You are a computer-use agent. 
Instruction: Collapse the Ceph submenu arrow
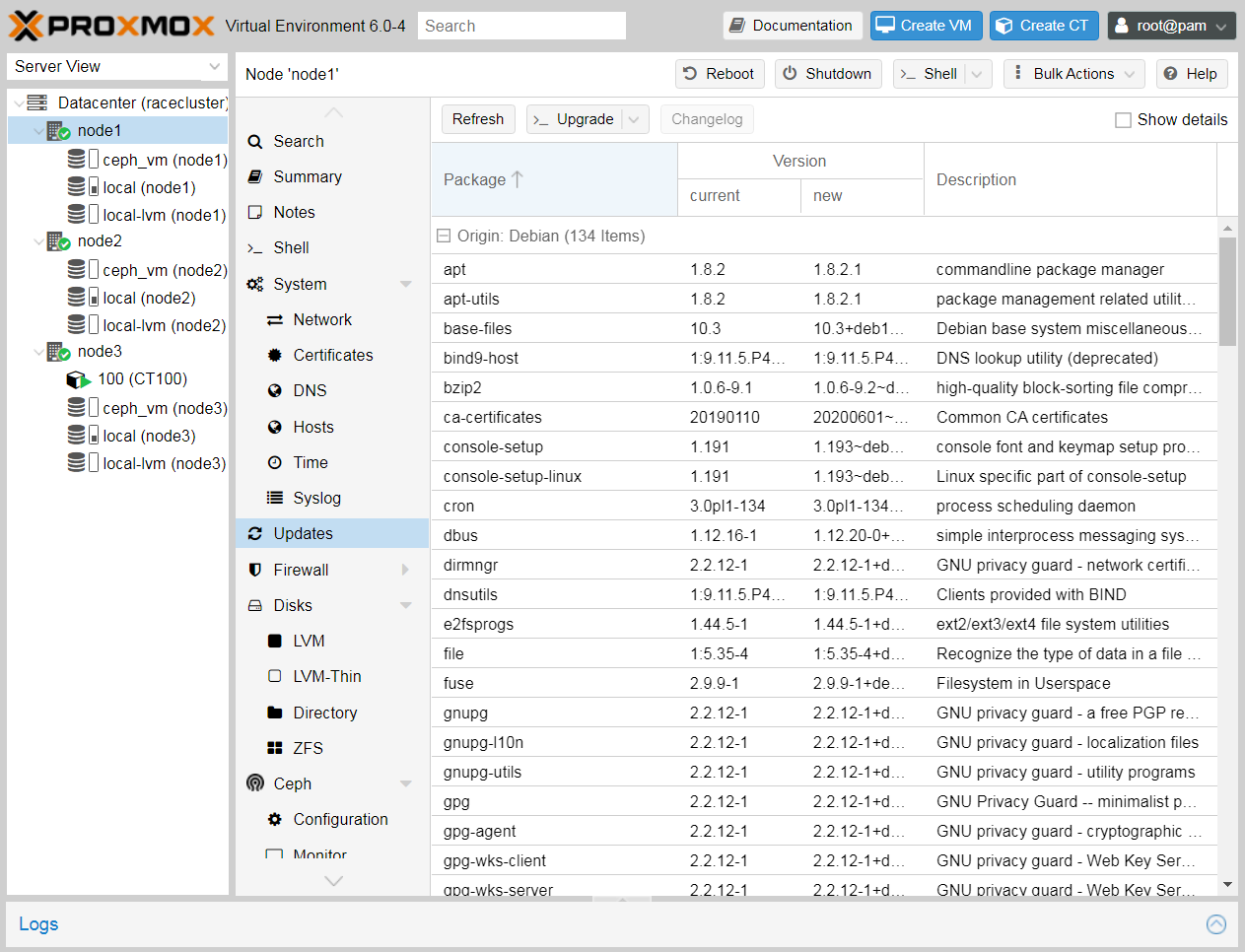406,783
